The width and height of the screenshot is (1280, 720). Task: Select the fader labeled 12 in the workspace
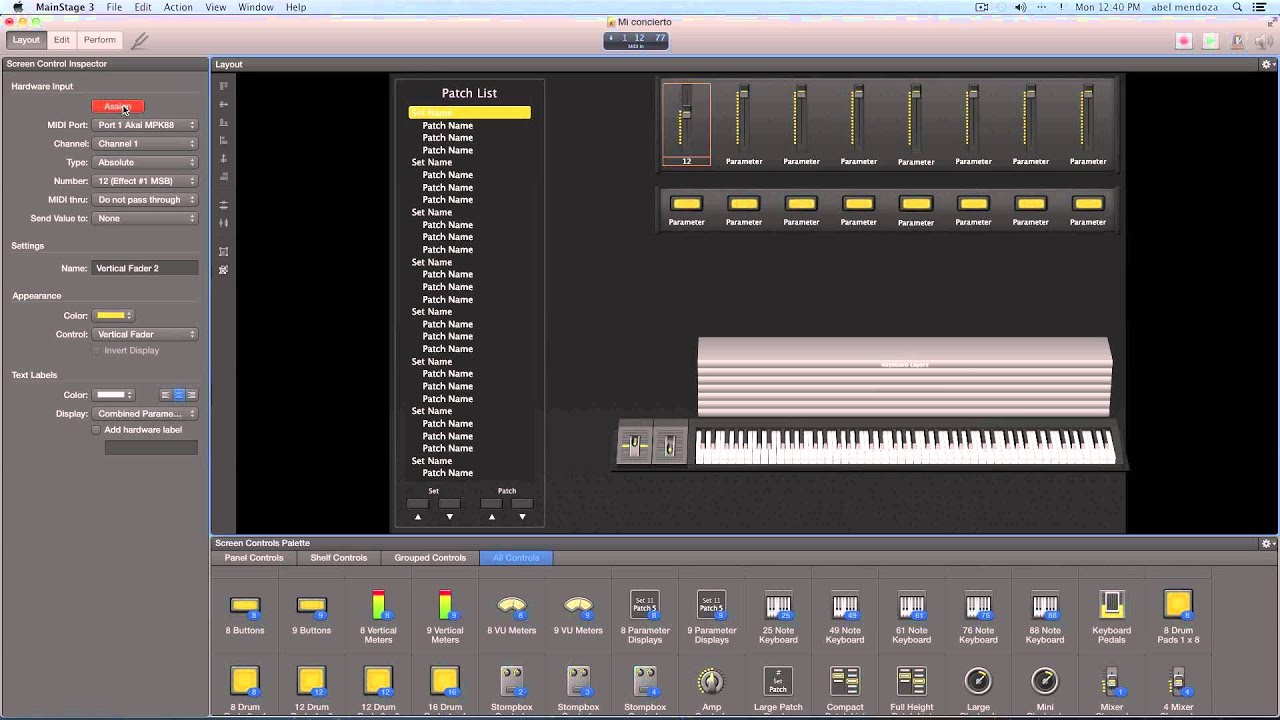click(686, 124)
